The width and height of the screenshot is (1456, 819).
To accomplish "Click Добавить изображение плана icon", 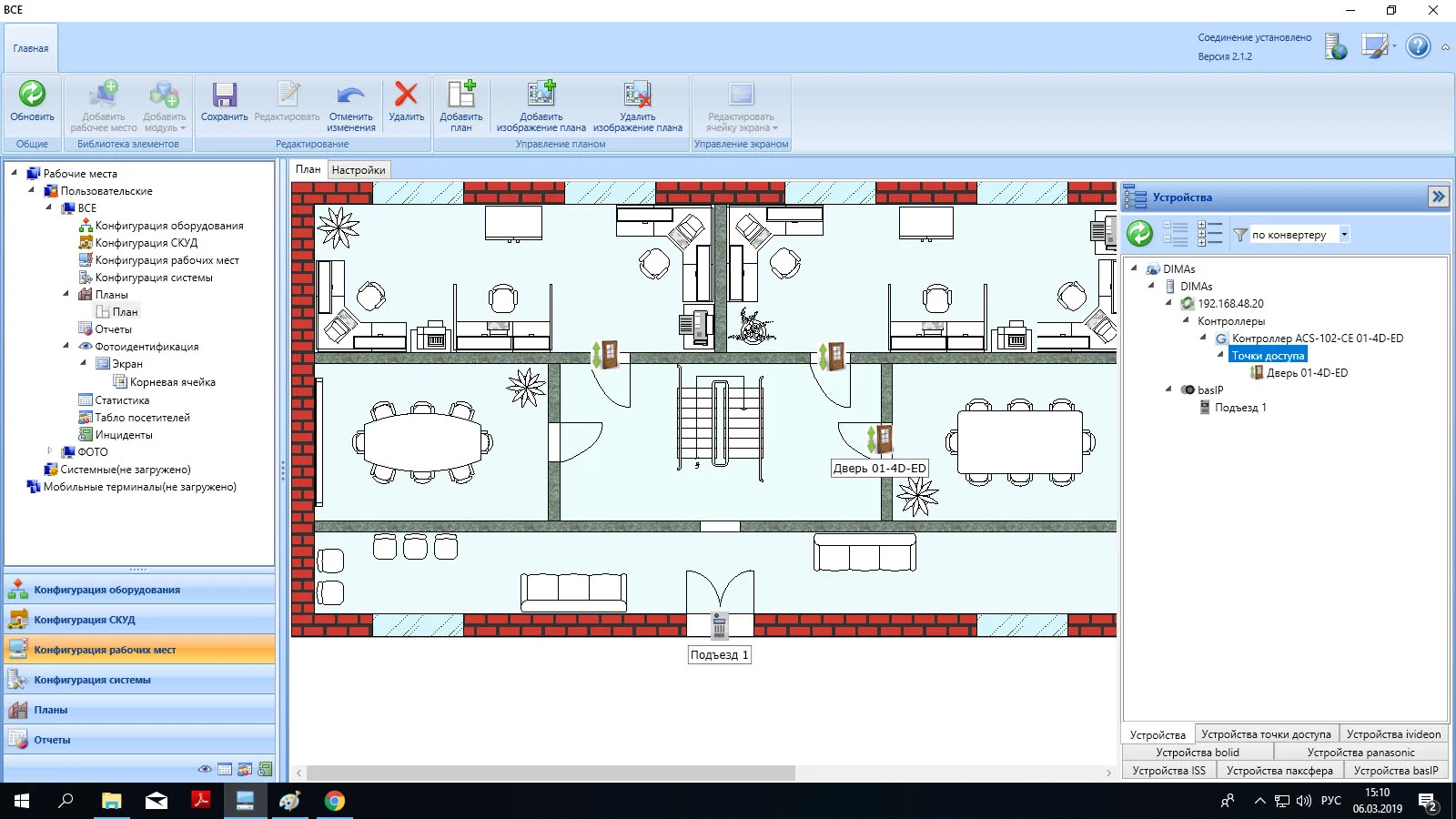I will (541, 95).
